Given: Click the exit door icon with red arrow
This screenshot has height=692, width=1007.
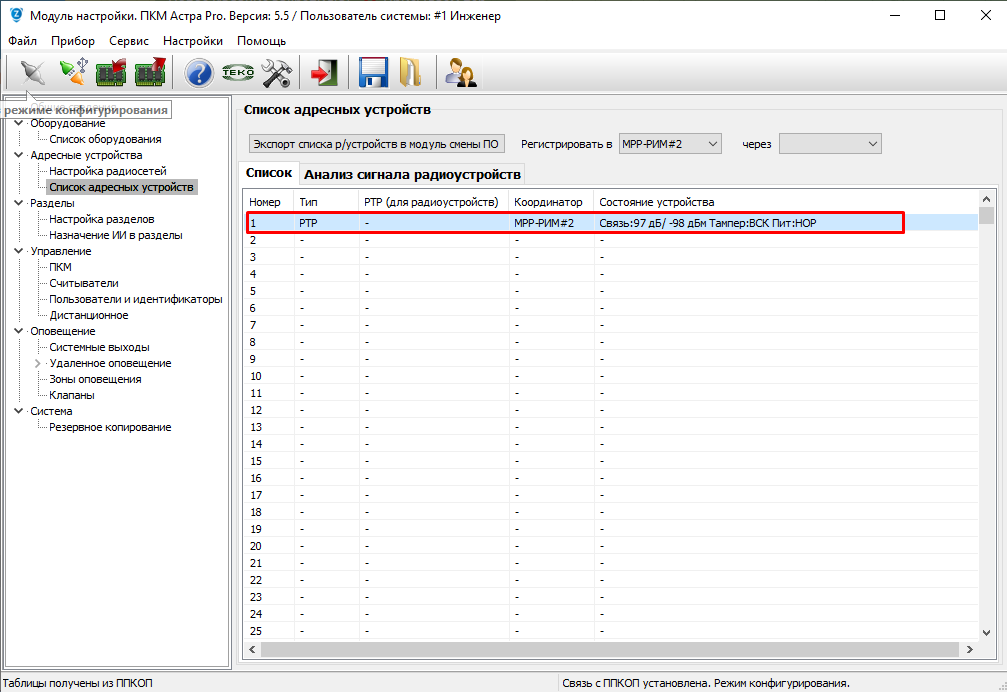Looking at the screenshot, I should (x=323, y=73).
